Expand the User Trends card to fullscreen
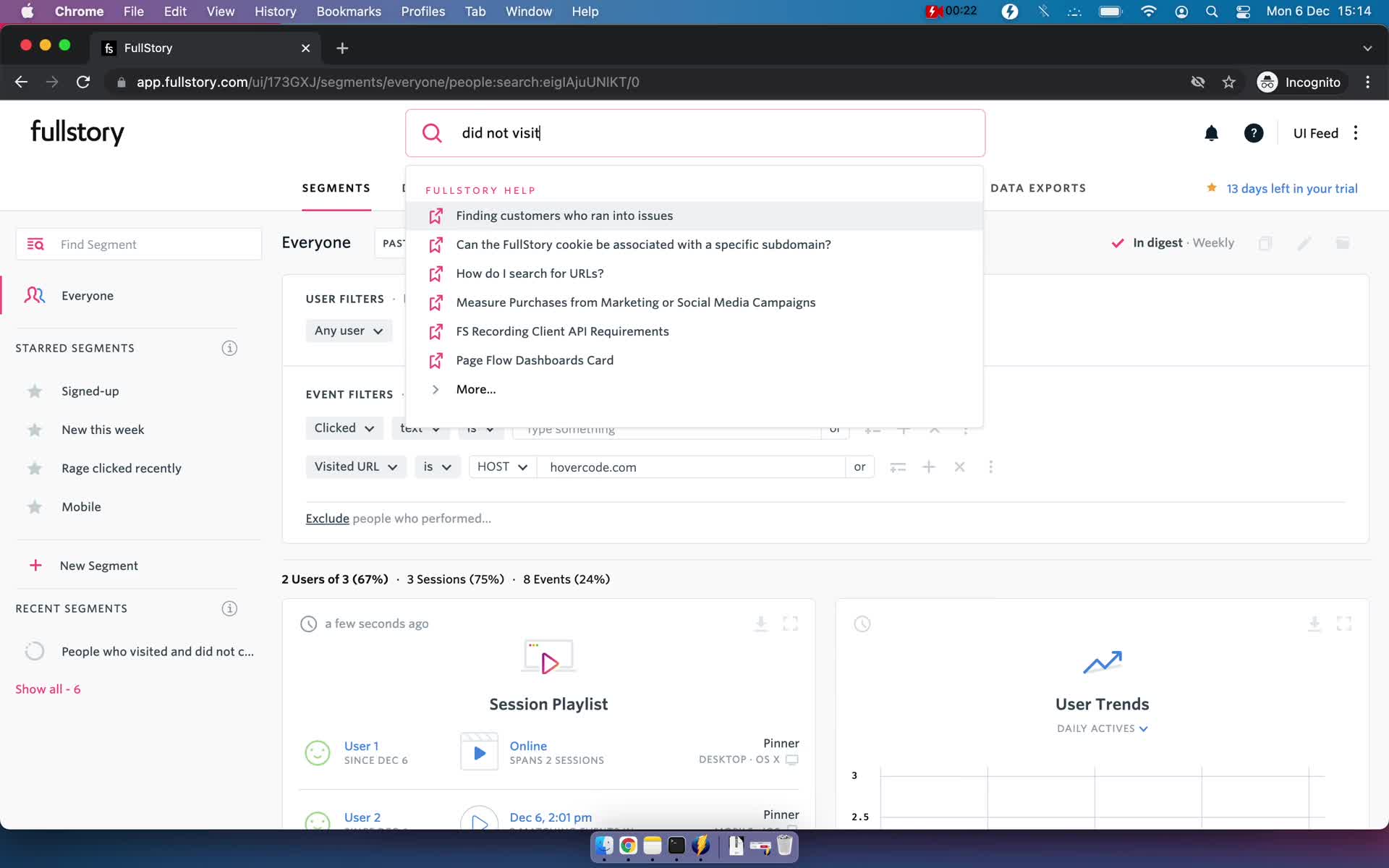The width and height of the screenshot is (1389, 868). tap(1344, 624)
